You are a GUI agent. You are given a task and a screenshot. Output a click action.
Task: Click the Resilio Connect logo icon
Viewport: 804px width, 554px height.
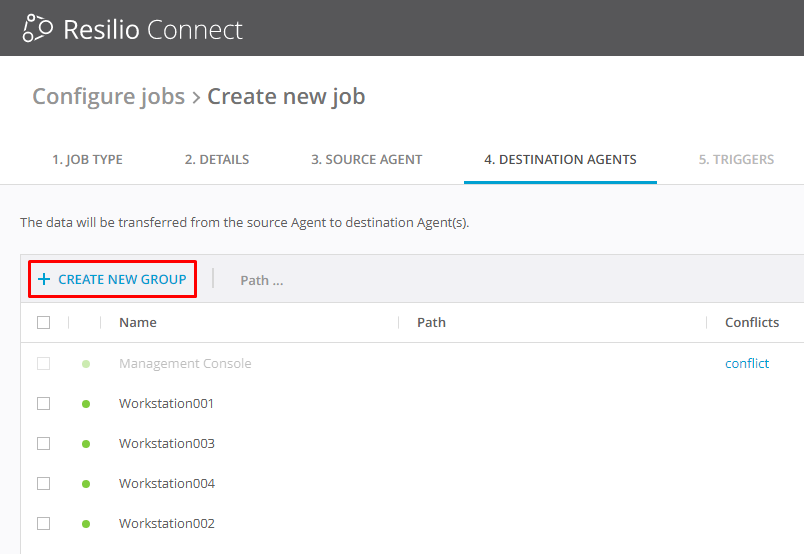37,29
